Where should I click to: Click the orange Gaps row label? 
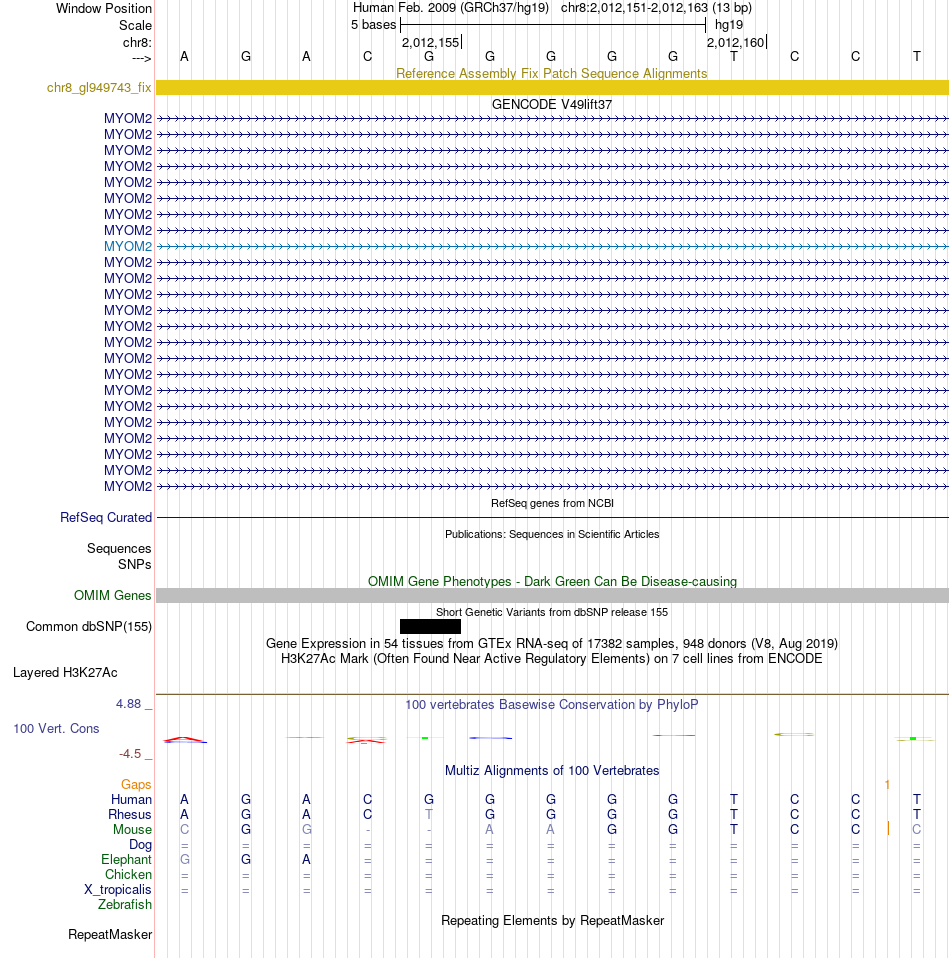click(x=136, y=784)
